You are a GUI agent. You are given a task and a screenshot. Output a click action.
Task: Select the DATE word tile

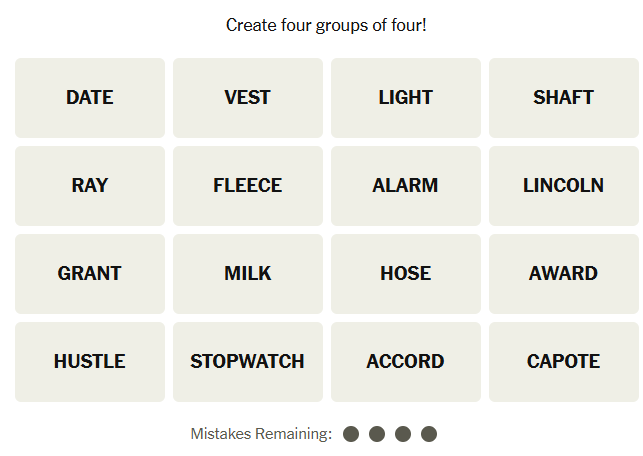(90, 98)
